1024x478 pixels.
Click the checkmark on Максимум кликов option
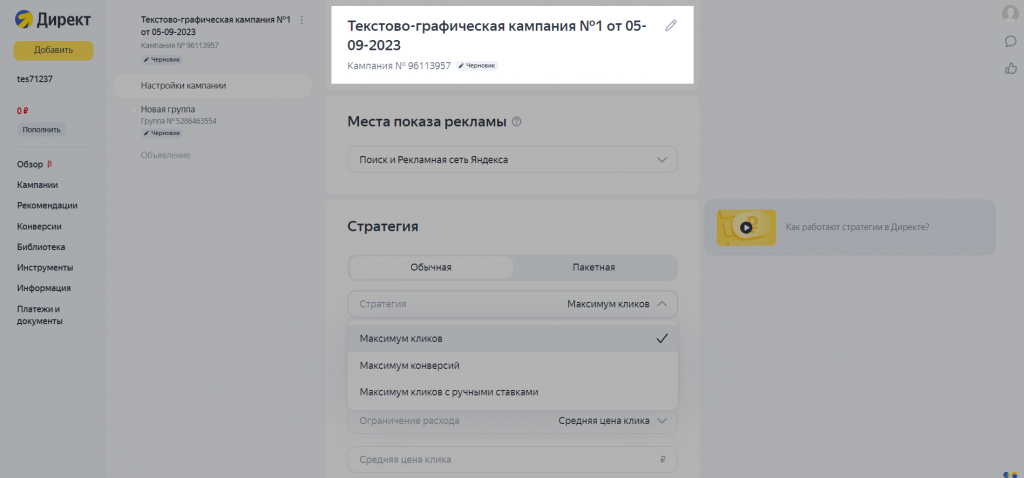pyautogui.click(x=662, y=338)
